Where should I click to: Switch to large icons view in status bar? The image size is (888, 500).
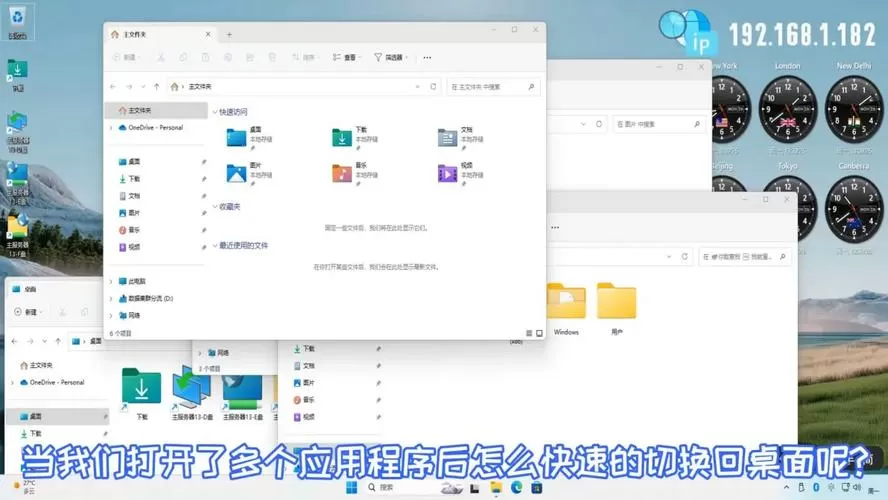539,334
